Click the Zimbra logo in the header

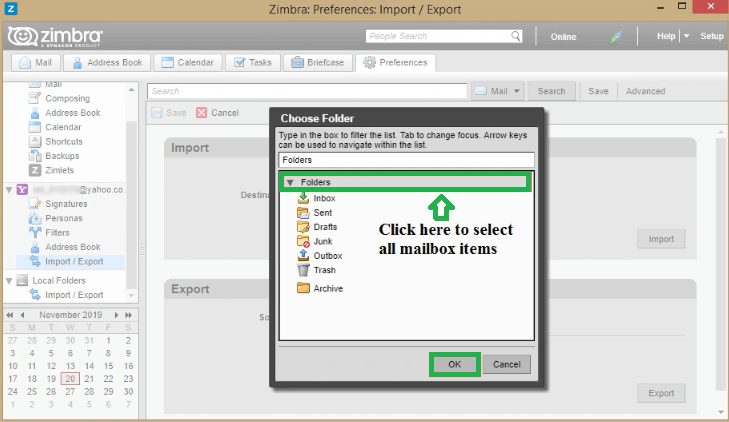[x=55, y=36]
